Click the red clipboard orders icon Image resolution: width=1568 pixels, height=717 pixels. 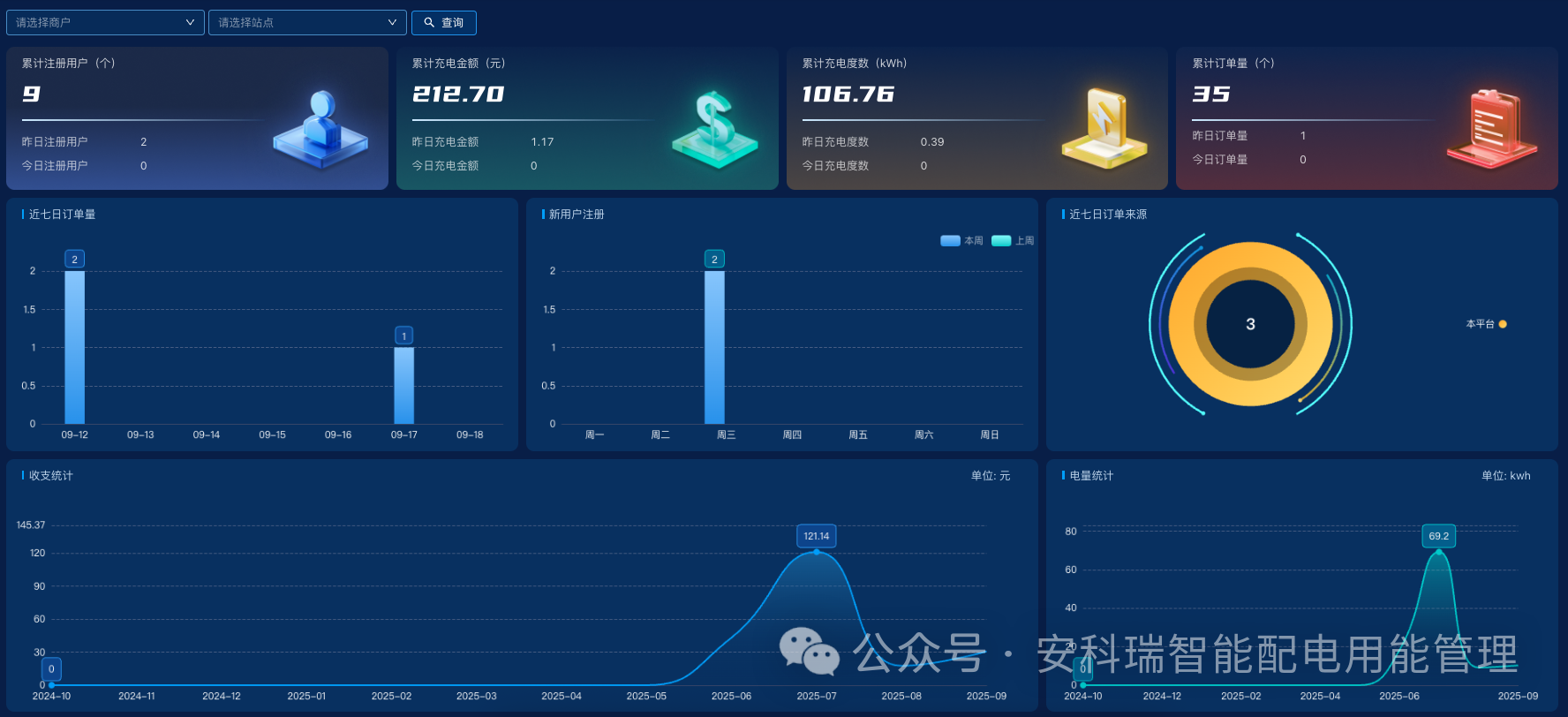[x=1493, y=128]
